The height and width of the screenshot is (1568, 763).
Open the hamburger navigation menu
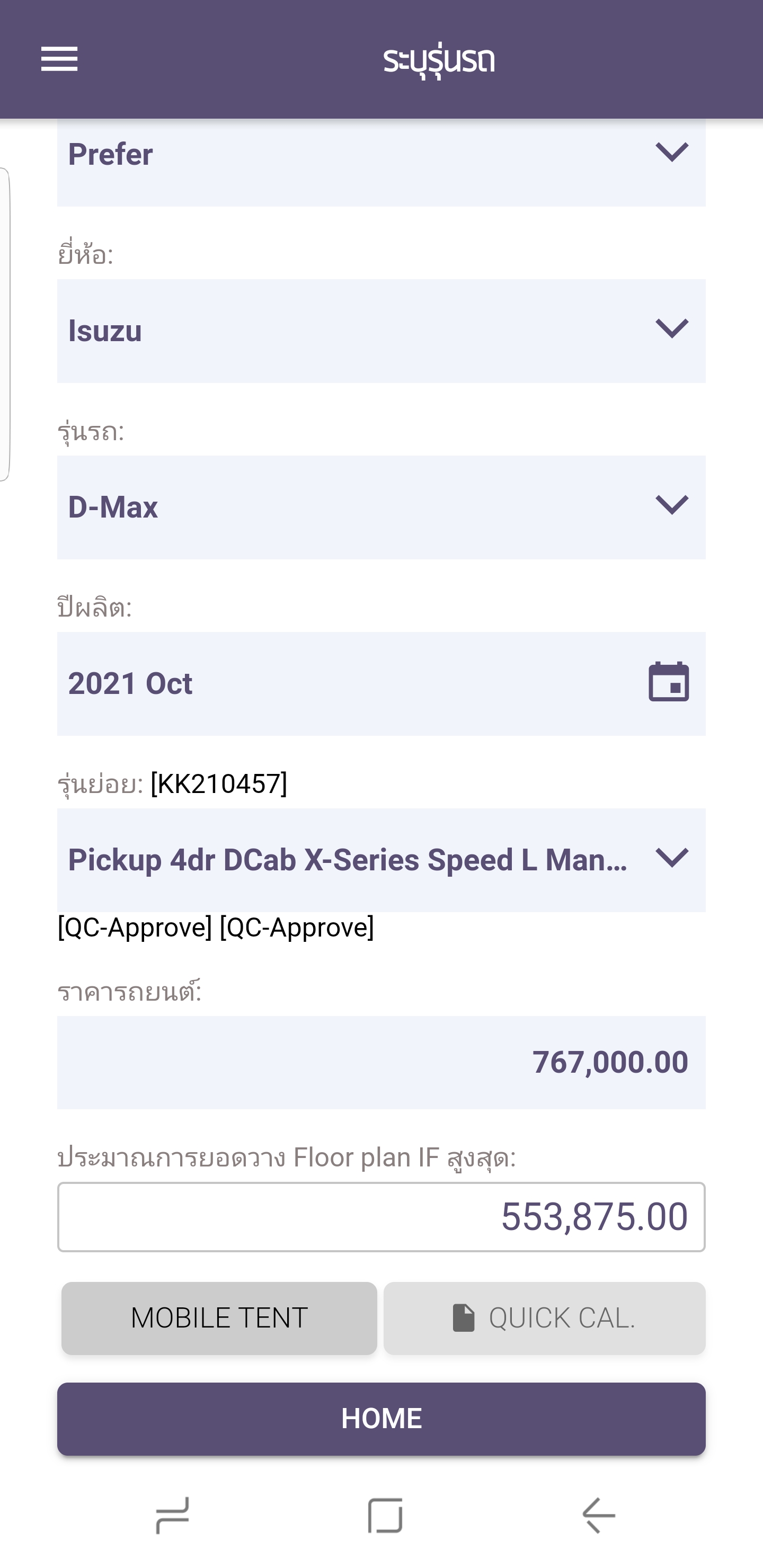tap(59, 59)
